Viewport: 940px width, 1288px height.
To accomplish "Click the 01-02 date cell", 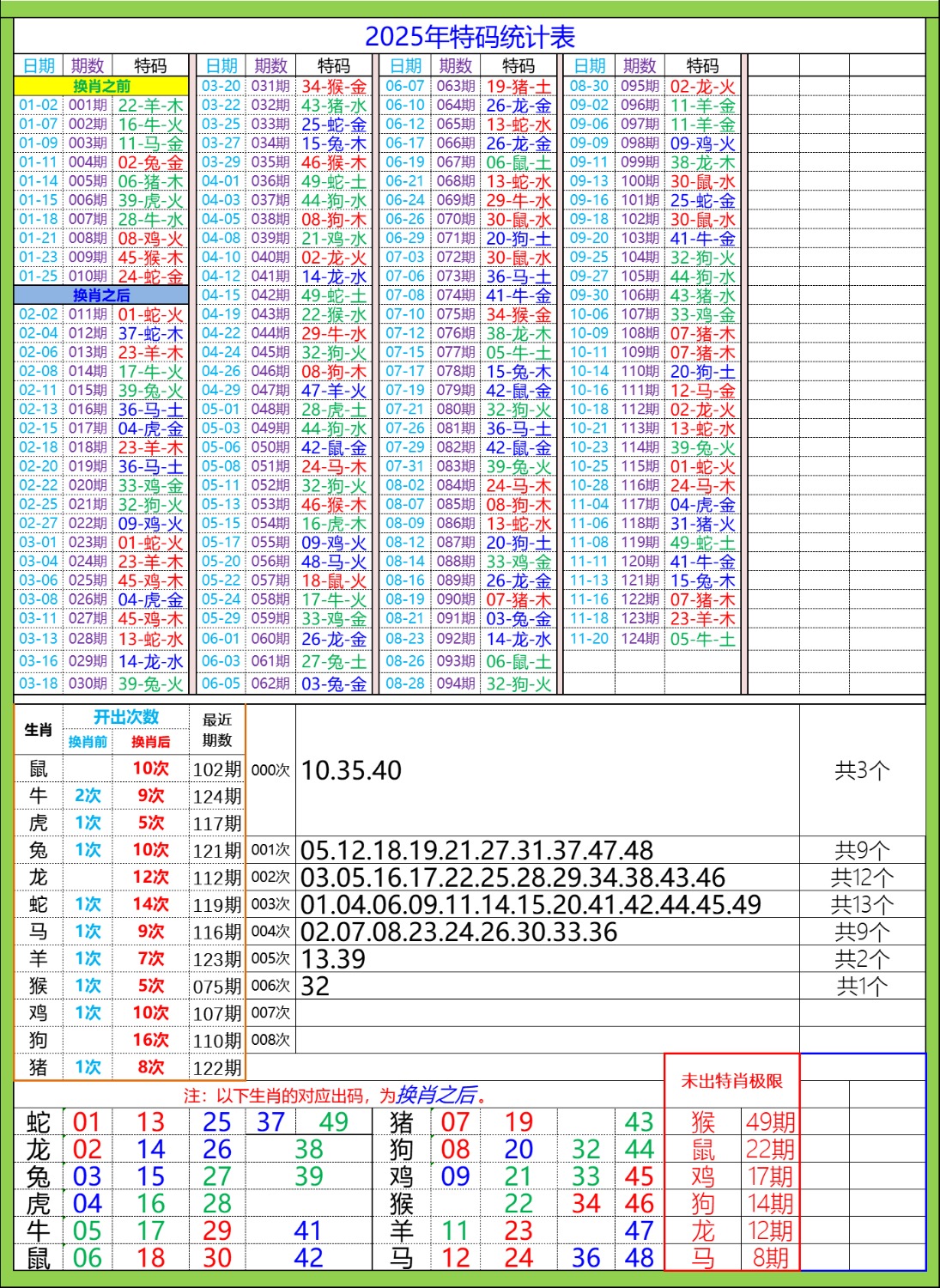I will pos(39,106).
